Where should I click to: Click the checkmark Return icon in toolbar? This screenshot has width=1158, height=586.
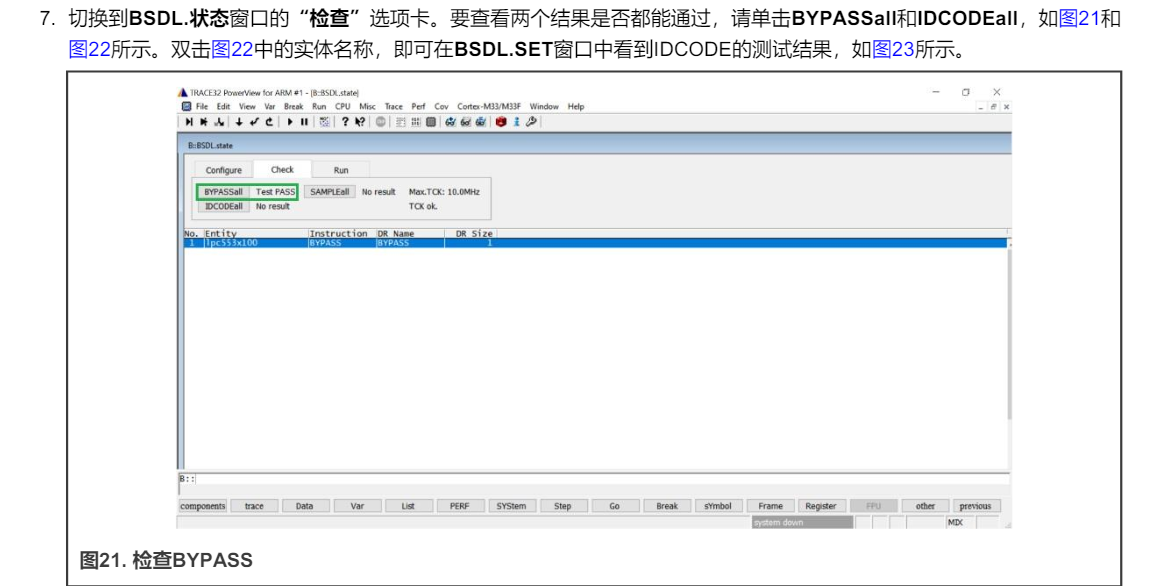coord(254,122)
